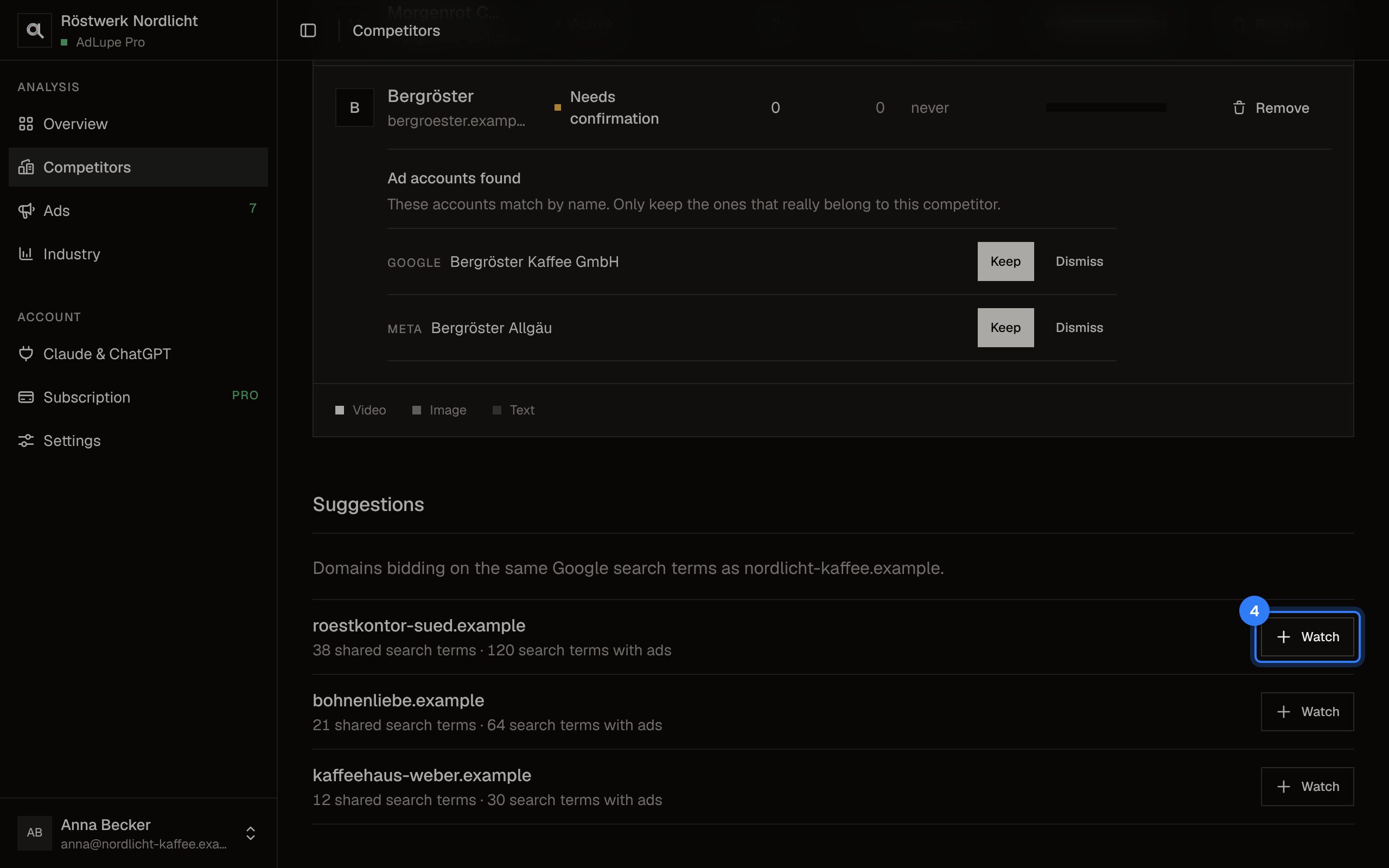
Task: Click the Claude & ChatGPT plug icon
Action: tap(26, 354)
